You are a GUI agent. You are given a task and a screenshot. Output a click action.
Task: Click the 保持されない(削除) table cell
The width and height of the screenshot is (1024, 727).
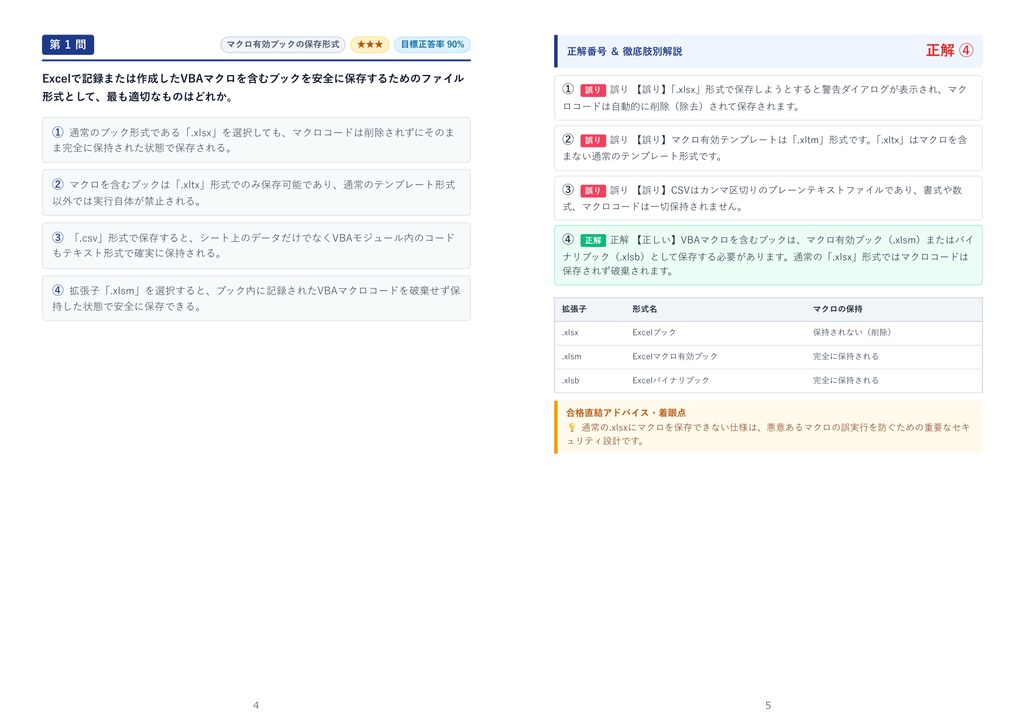tap(852, 332)
